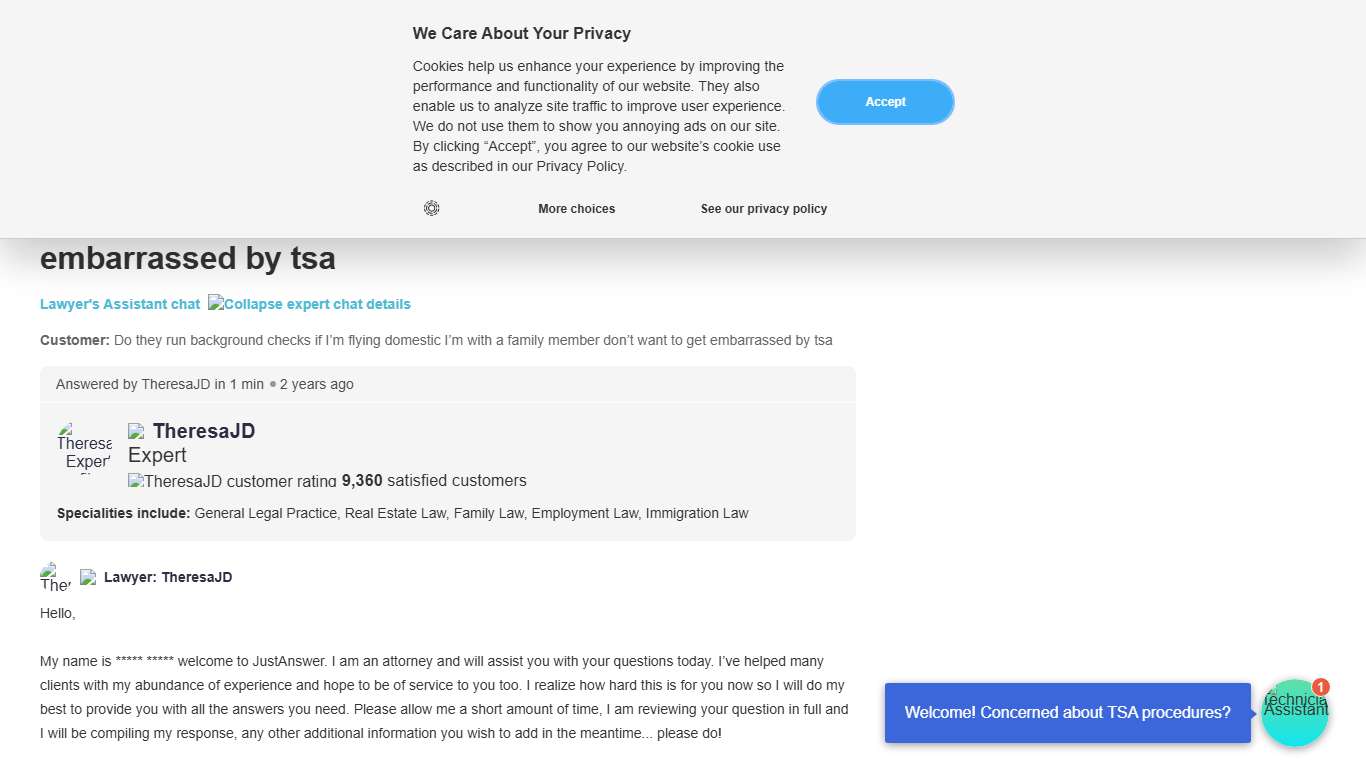The width and height of the screenshot is (1366, 768).
Task: Open the Technician Assistant chat bubble icon
Action: click(x=1294, y=714)
